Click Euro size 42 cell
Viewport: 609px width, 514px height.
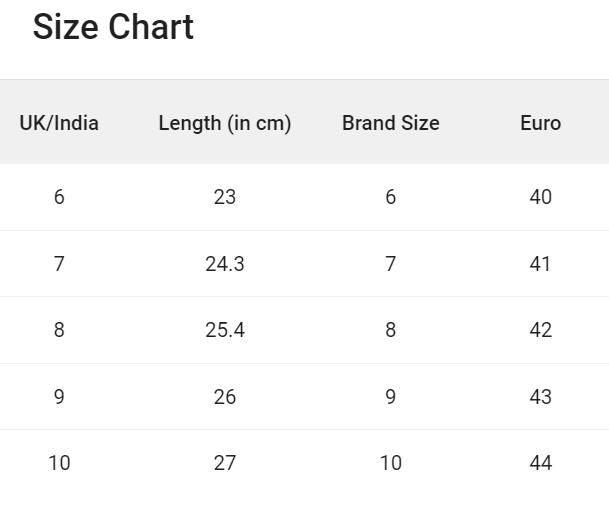(x=540, y=330)
